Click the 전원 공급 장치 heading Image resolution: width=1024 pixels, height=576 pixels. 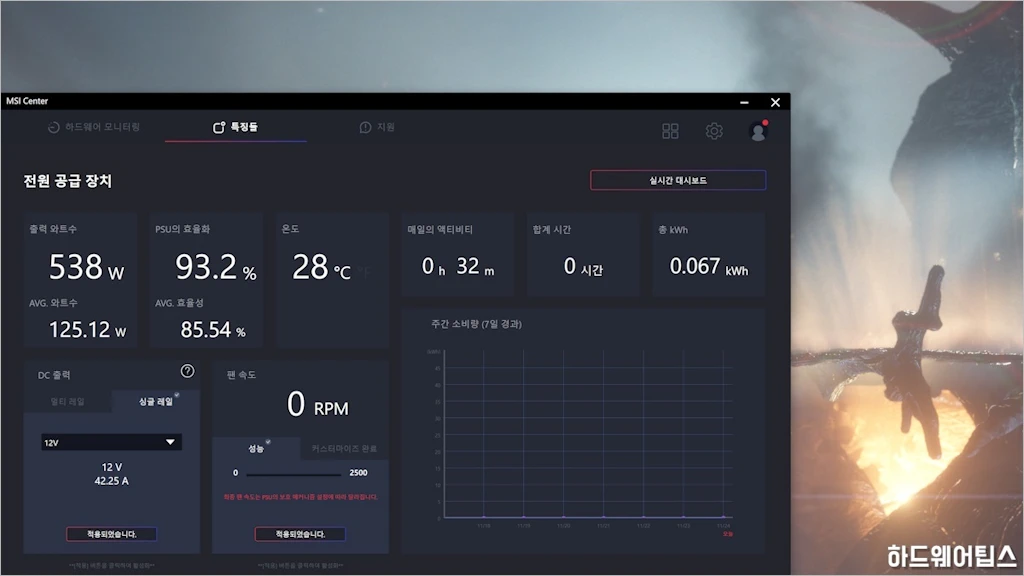coord(68,181)
